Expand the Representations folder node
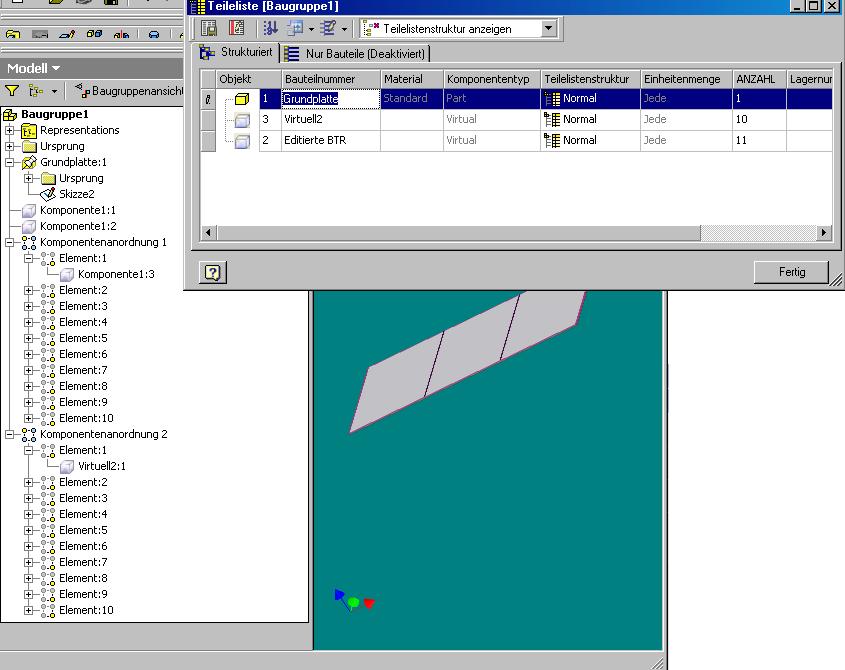Screen dimensions: 845x670 point(9,130)
